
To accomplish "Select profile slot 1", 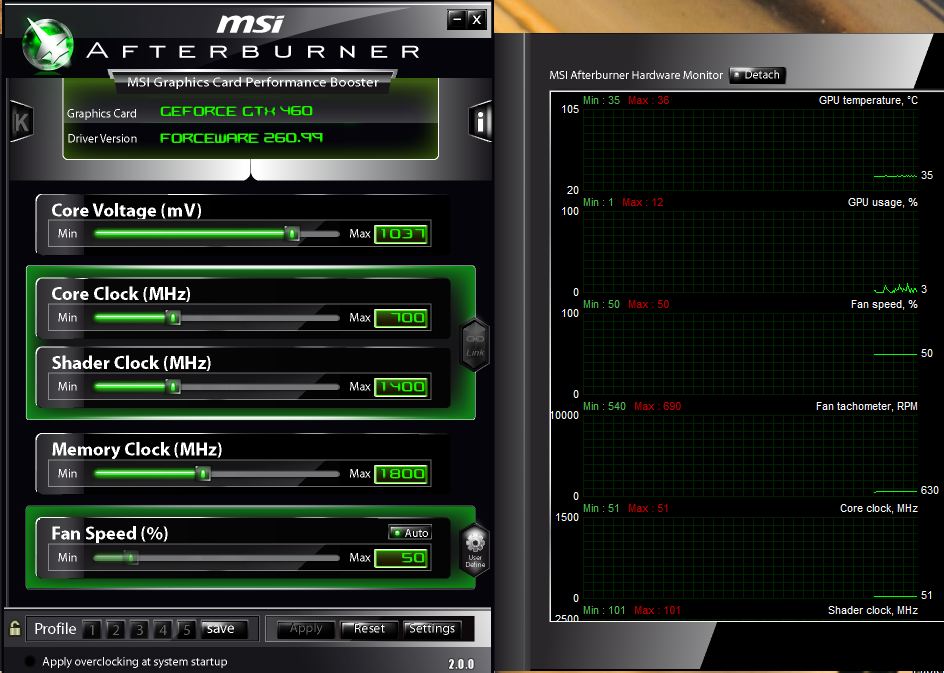I will click(92, 629).
